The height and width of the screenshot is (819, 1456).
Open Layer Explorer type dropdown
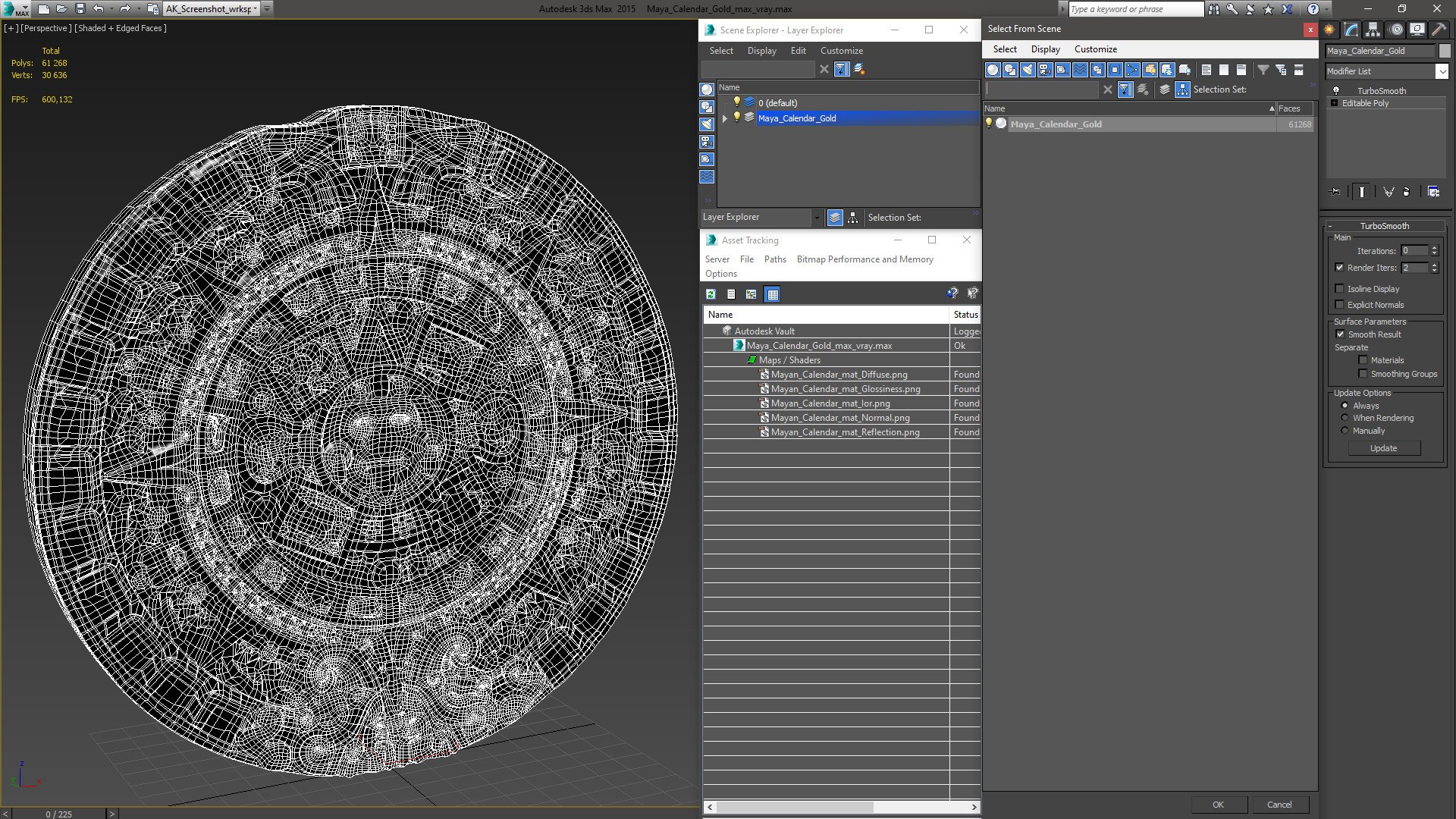coord(817,218)
